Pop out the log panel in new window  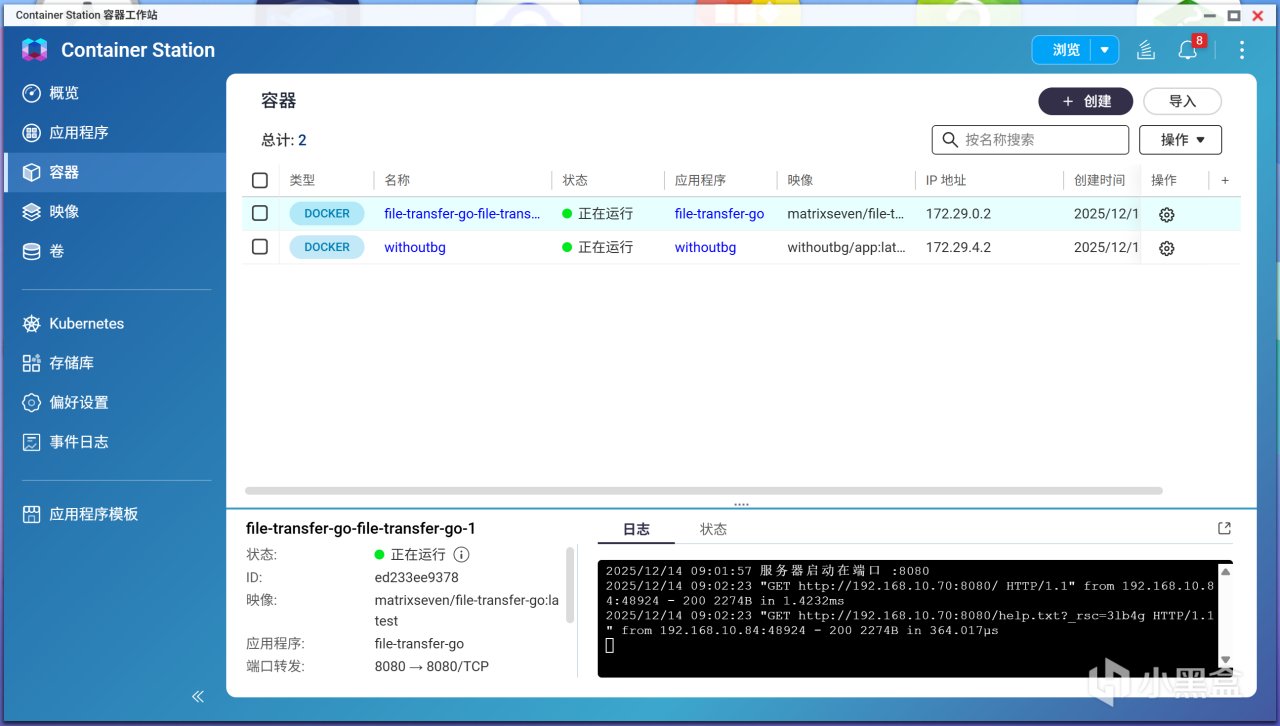coord(1224,528)
